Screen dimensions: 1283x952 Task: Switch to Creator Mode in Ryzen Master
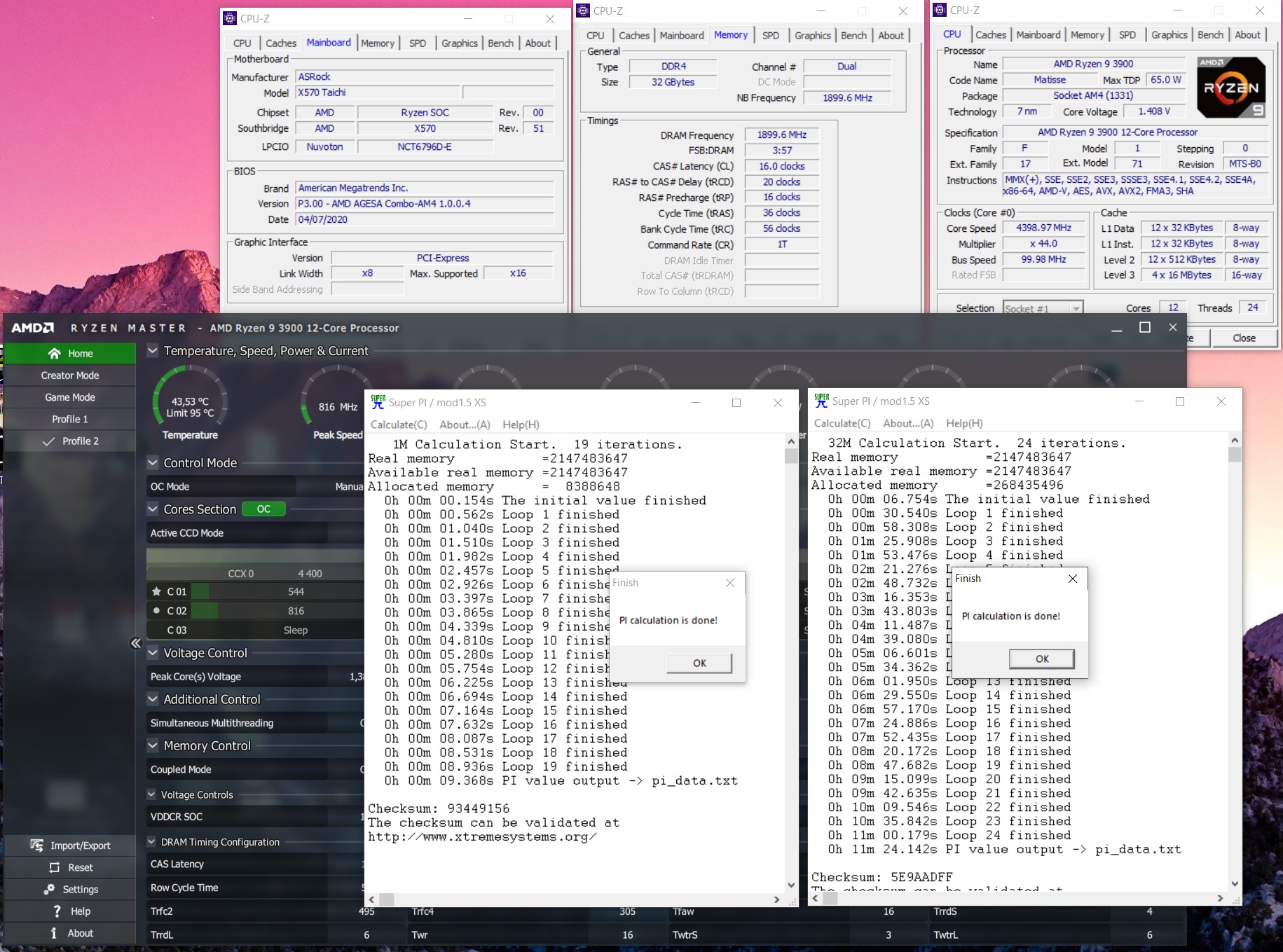(70, 375)
